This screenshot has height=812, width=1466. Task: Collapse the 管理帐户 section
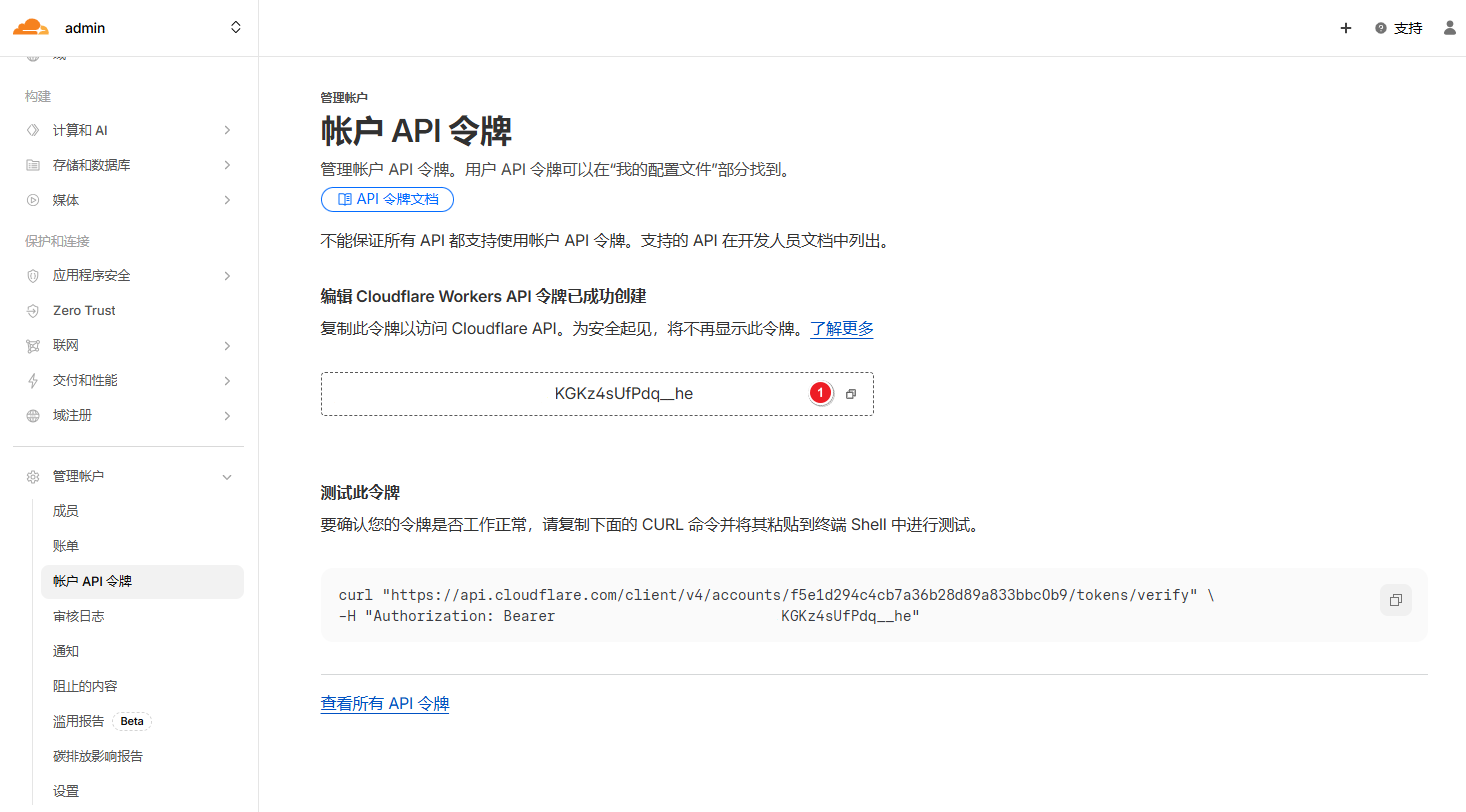pyautogui.click(x=227, y=477)
